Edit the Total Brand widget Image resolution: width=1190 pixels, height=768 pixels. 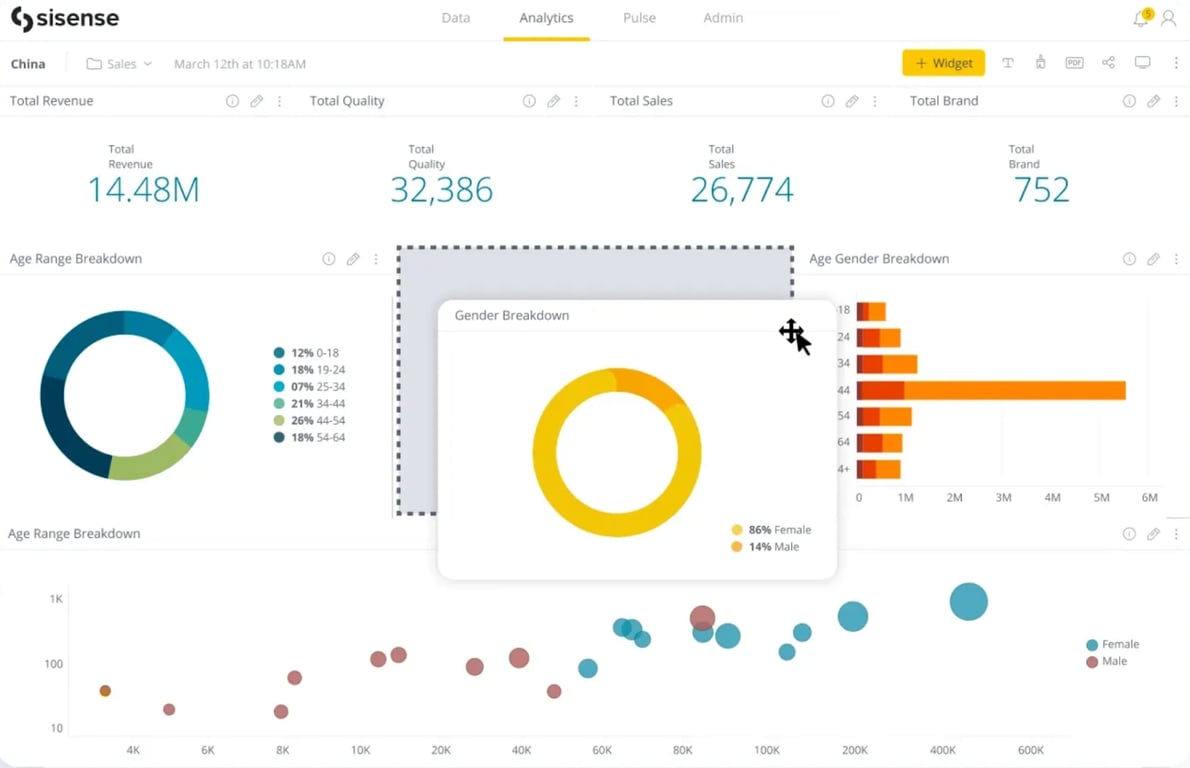[x=1153, y=101]
